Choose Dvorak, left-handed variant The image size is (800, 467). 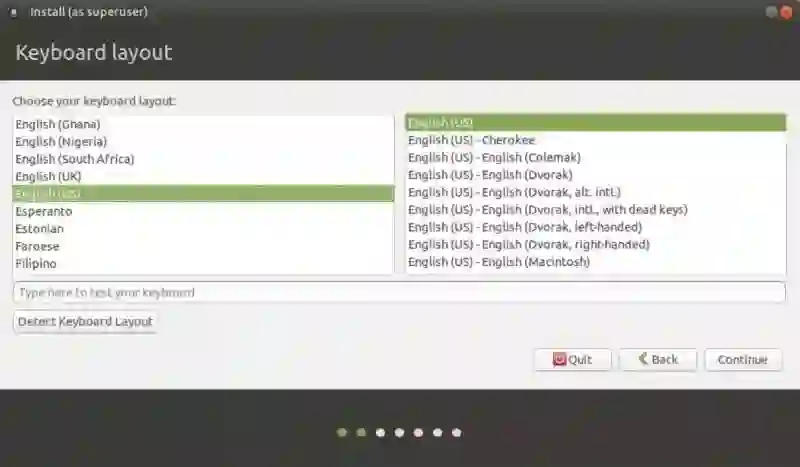pyautogui.click(x=596, y=227)
